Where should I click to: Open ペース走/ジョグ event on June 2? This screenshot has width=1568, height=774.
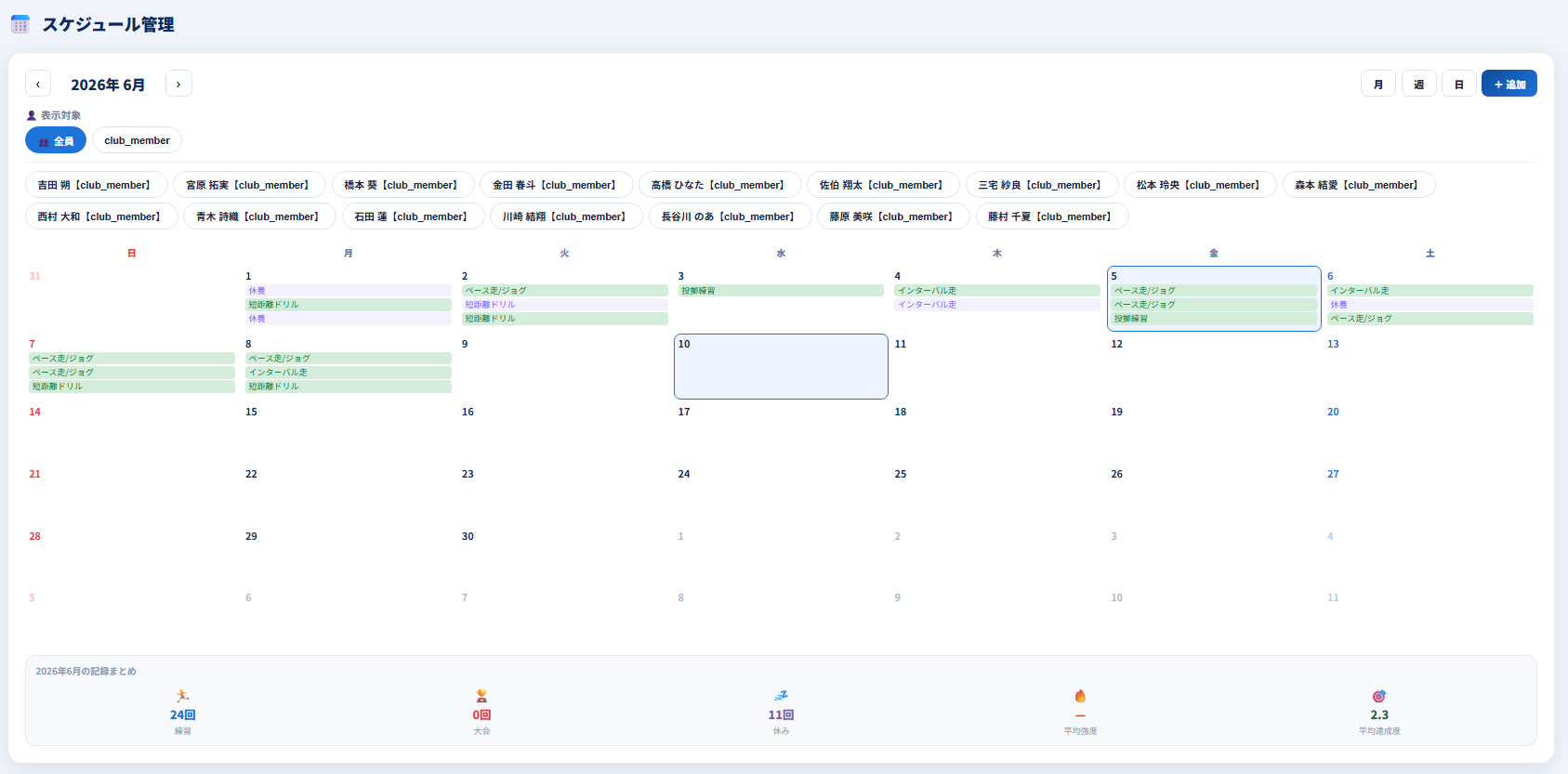click(x=564, y=291)
